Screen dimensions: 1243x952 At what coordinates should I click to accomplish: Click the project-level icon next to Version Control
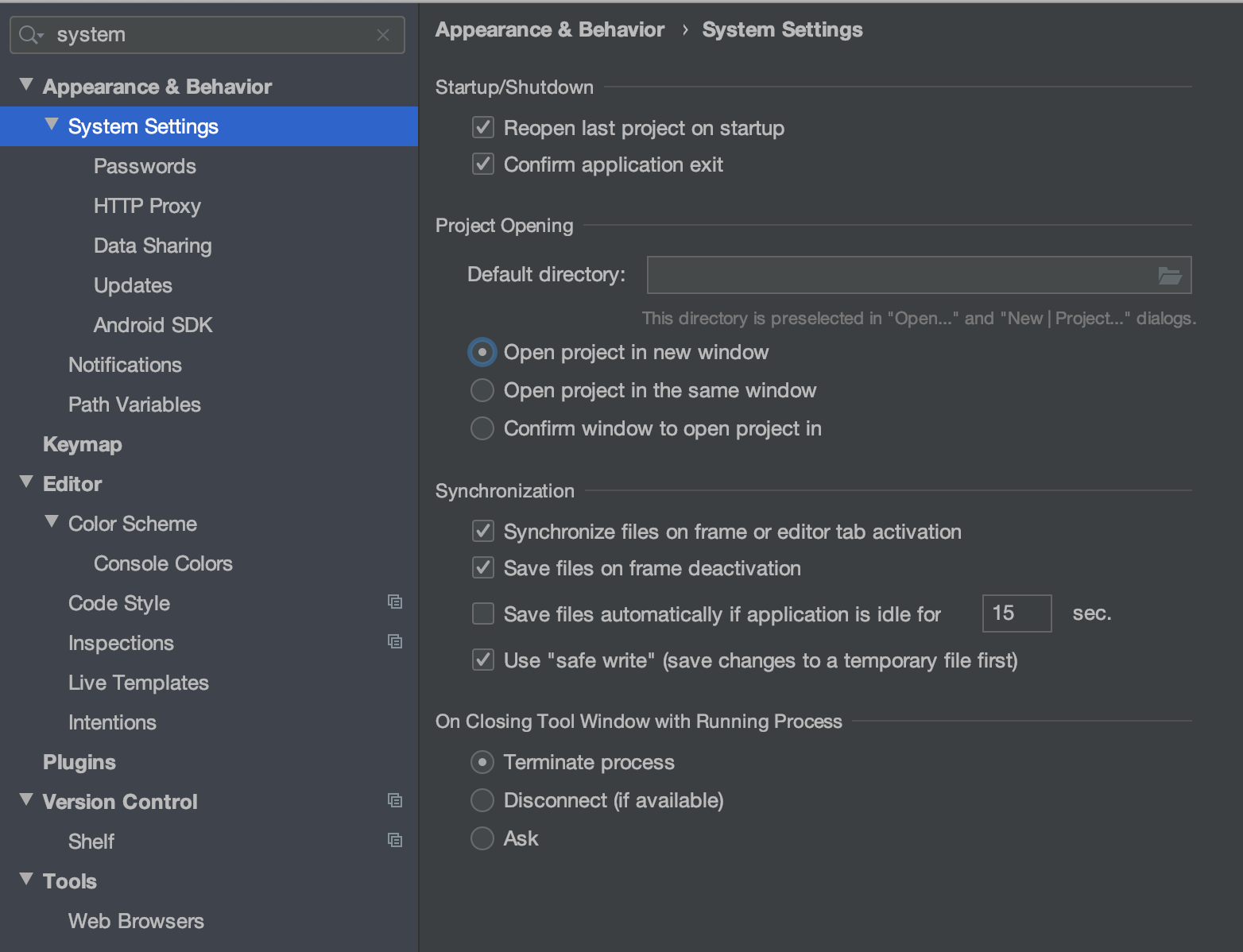coord(395,800)
